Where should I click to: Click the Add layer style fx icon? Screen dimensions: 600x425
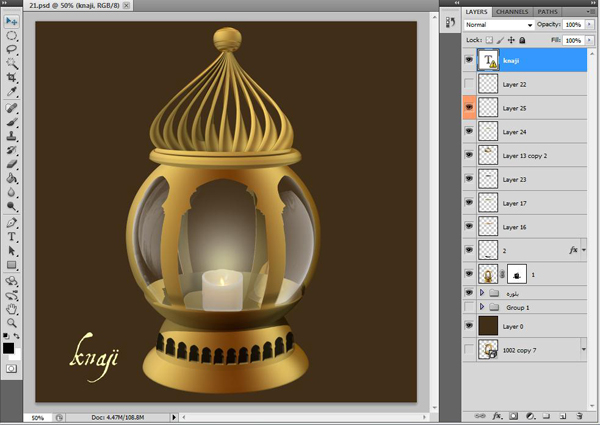(496, 415)
